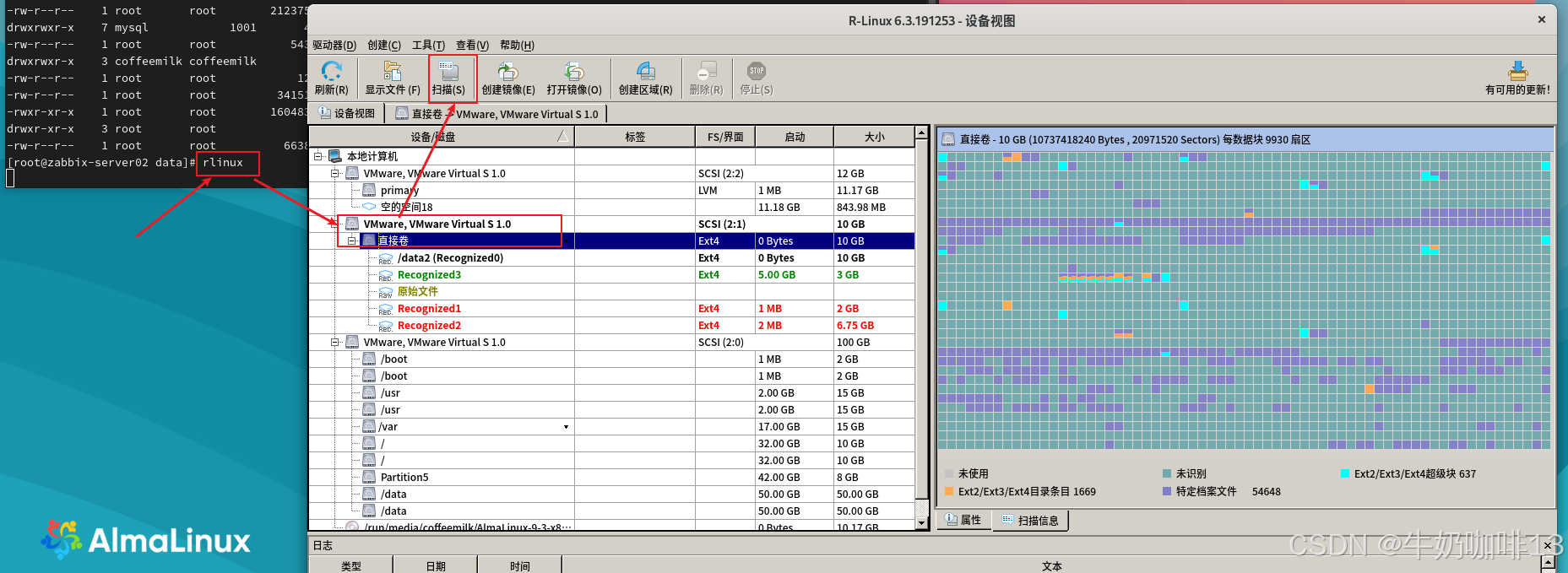Switch to the 属性 properties tab
The height and width of the screenshot is (573, 1568).
pos(963,520)
